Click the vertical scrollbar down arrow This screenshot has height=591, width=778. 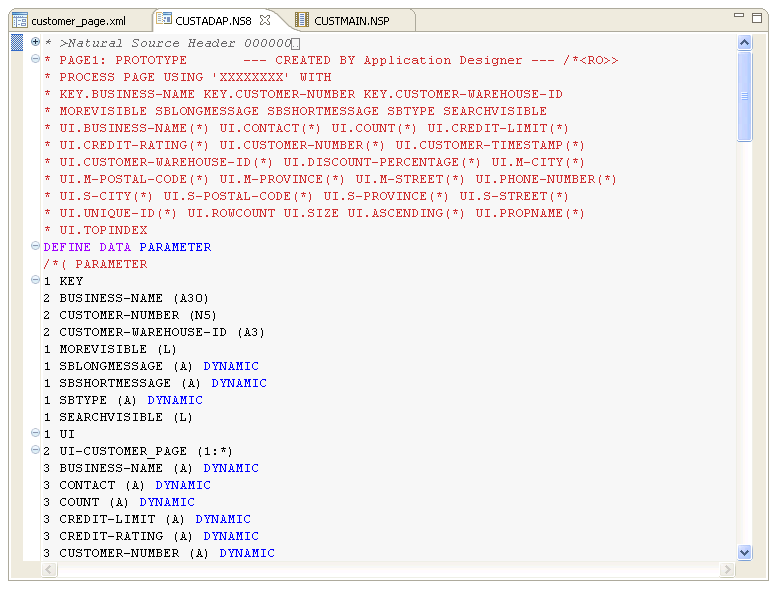pyautogui.click(x=744, y=552)
